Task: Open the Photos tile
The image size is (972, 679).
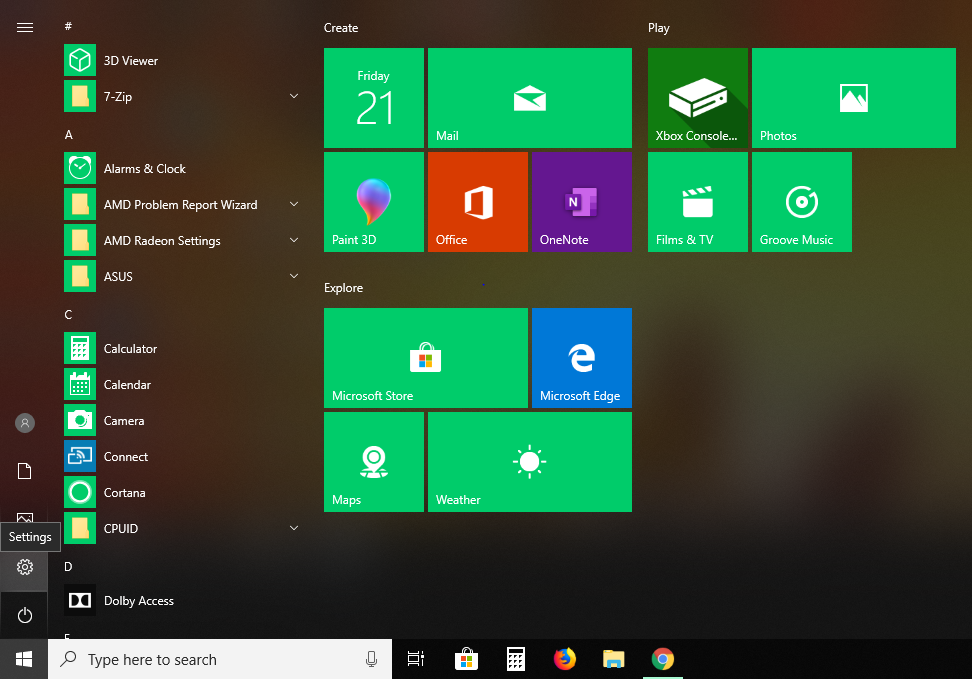Action: coord(853,97)
